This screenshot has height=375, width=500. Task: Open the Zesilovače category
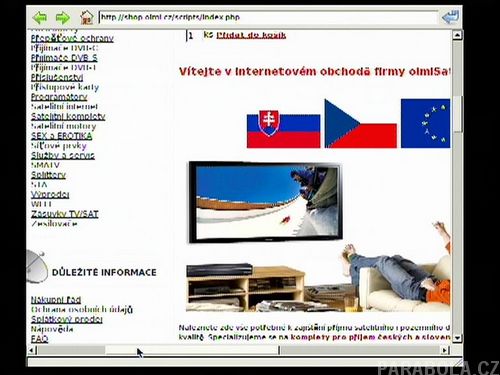54,224
